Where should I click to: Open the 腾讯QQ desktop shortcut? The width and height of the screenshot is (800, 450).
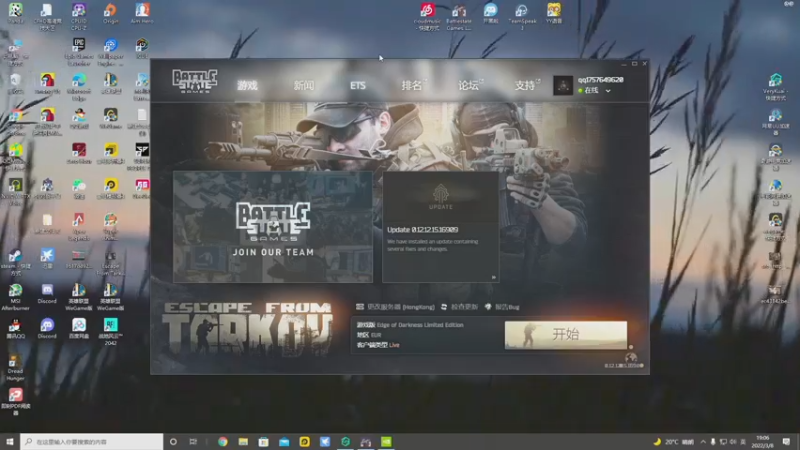pyautogui.click(x=15, y=329)
